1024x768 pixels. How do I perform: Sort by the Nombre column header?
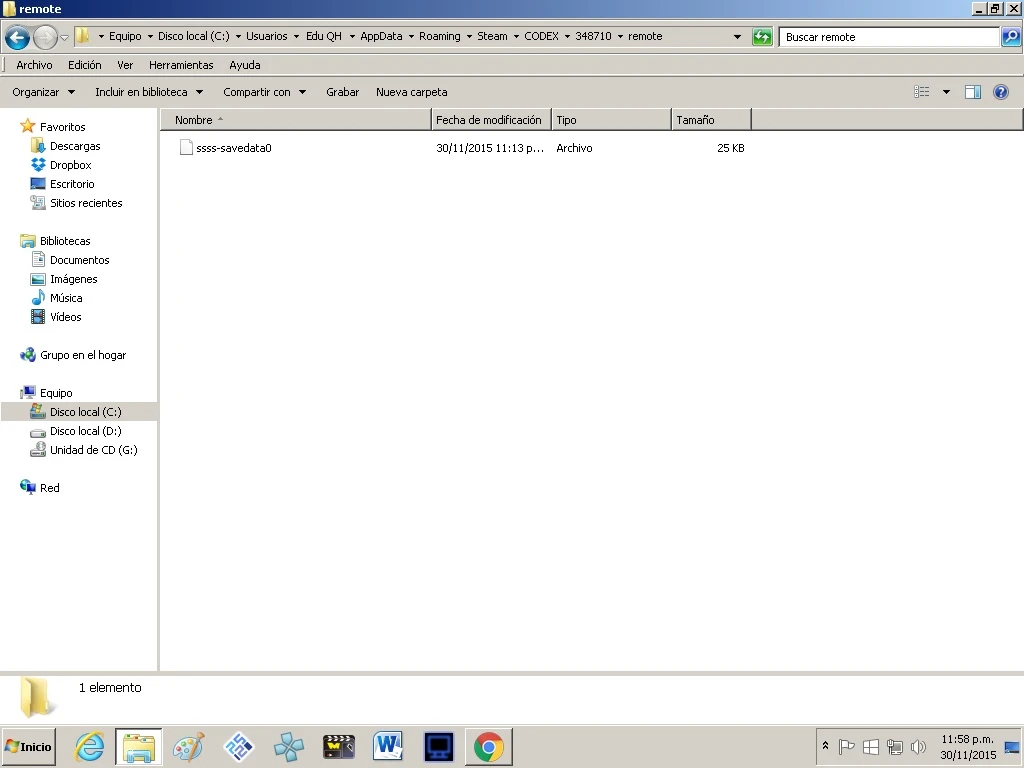[296, 120]
